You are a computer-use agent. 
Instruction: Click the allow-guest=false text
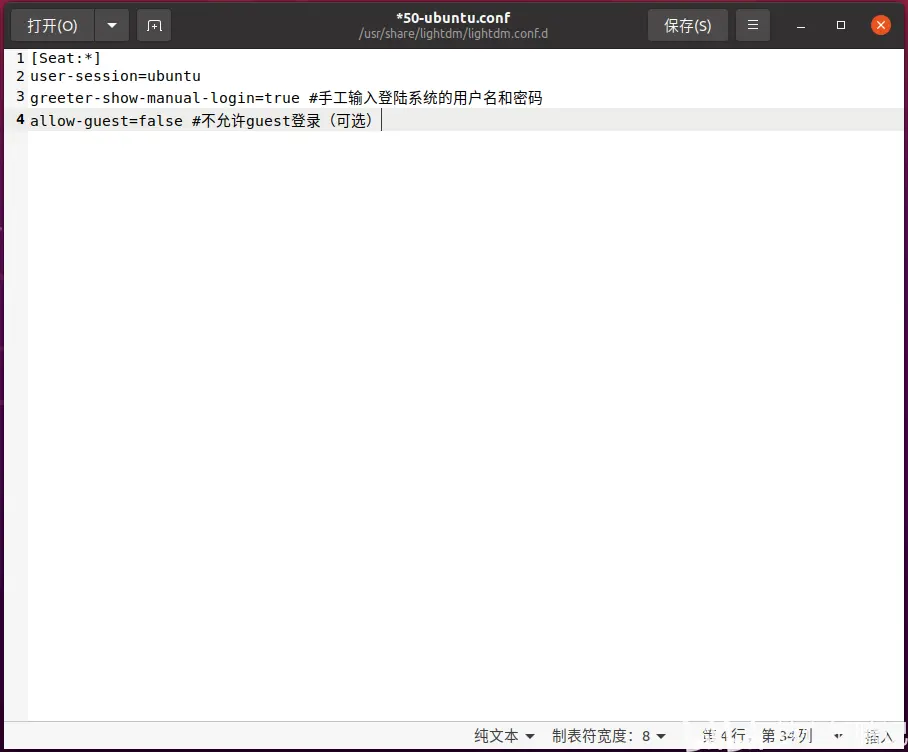click(x=105, y=119)
